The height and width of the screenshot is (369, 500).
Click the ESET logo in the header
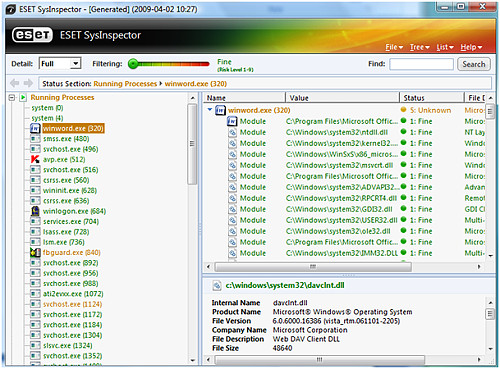(x=32, y=35)
